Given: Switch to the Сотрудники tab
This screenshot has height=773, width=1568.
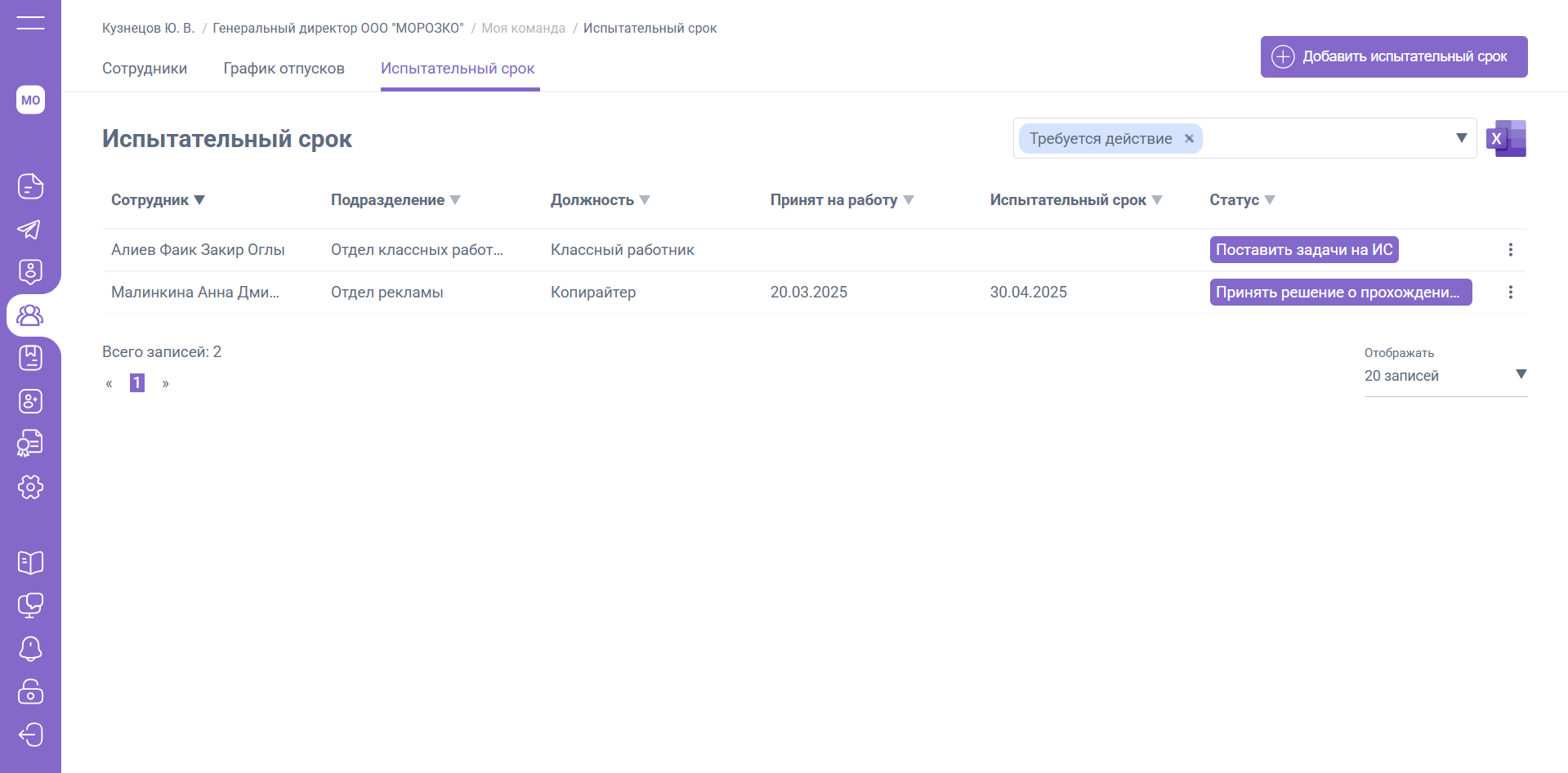Looking at the screenshot, I should pyautogui.click(x=145, y=69).
